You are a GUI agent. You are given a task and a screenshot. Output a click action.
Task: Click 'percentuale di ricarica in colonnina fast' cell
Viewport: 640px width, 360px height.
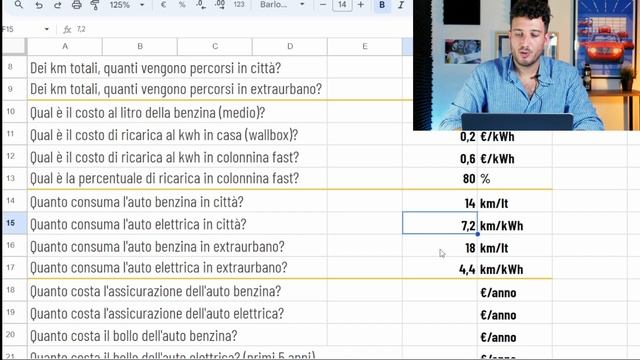164,178
